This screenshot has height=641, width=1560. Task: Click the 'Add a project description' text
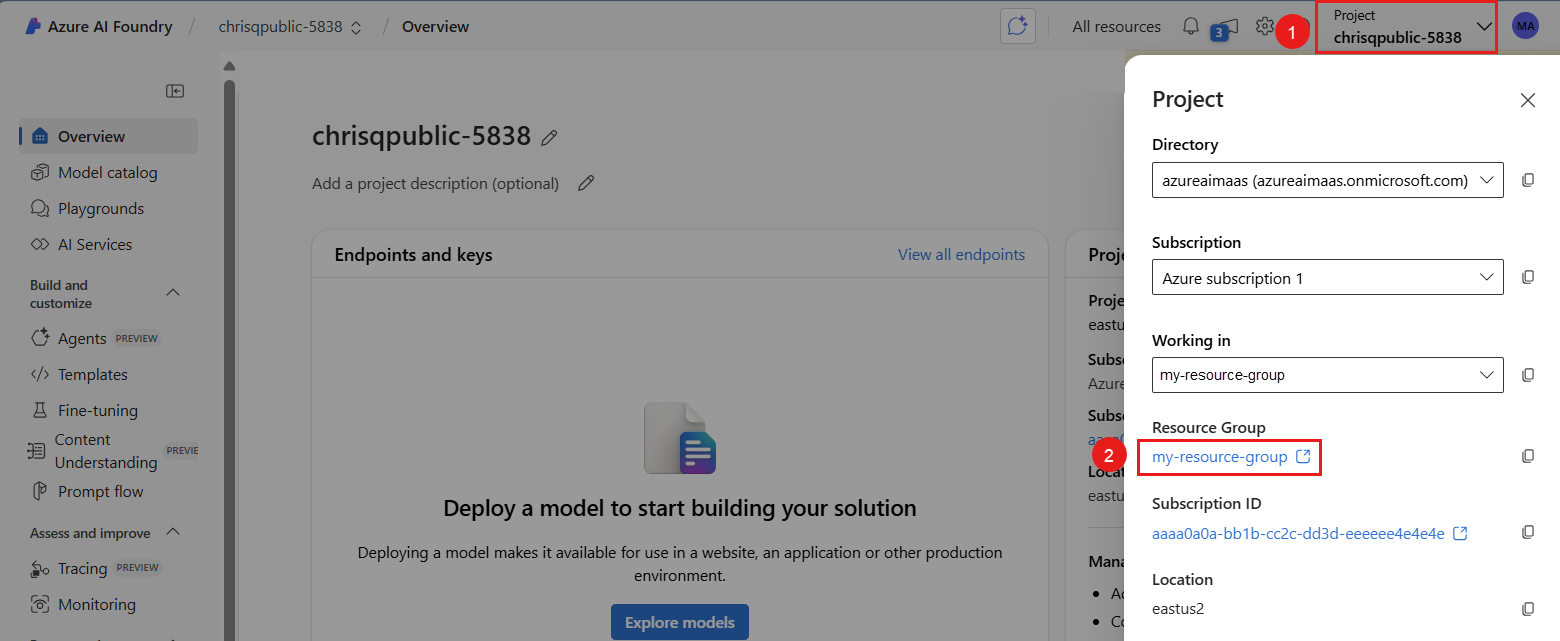pyautogui.click(x=435, y=183)
